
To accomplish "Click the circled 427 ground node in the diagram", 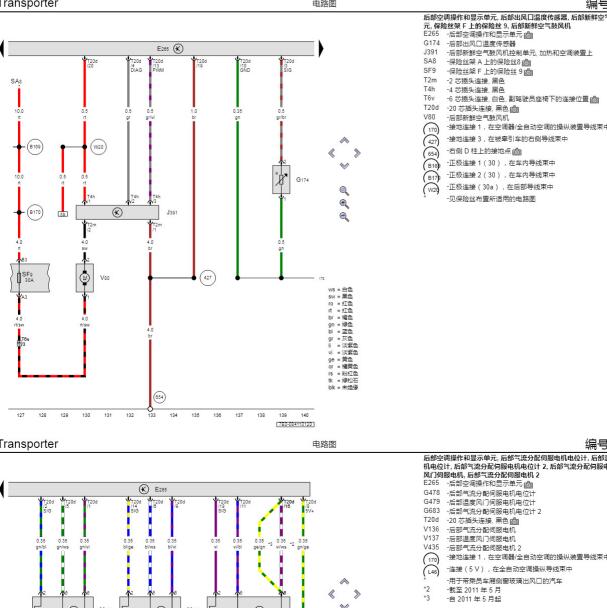I will tap(208, 278).
